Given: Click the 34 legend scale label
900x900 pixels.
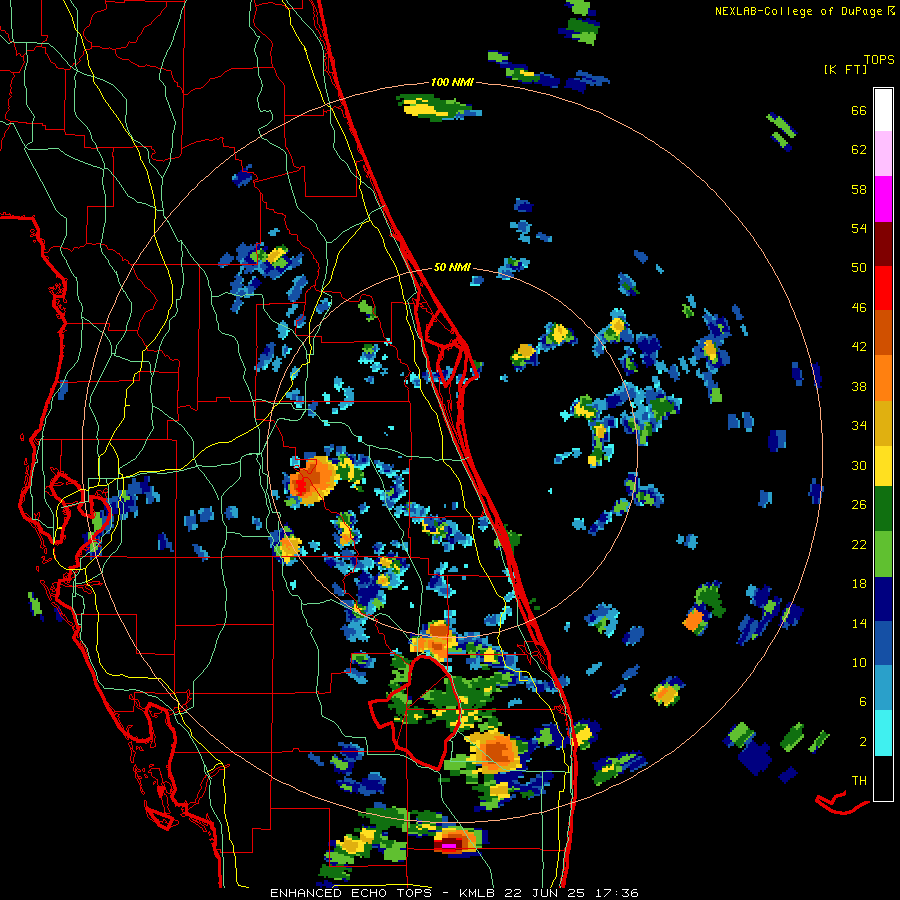Looking at the screenshot, I should click(859, 425).
